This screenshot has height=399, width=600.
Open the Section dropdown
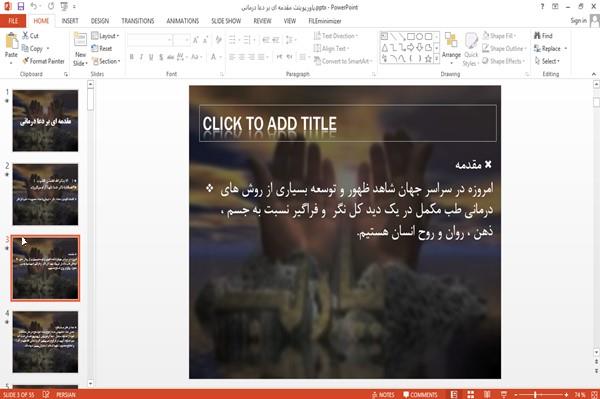(x=106, y=61)
